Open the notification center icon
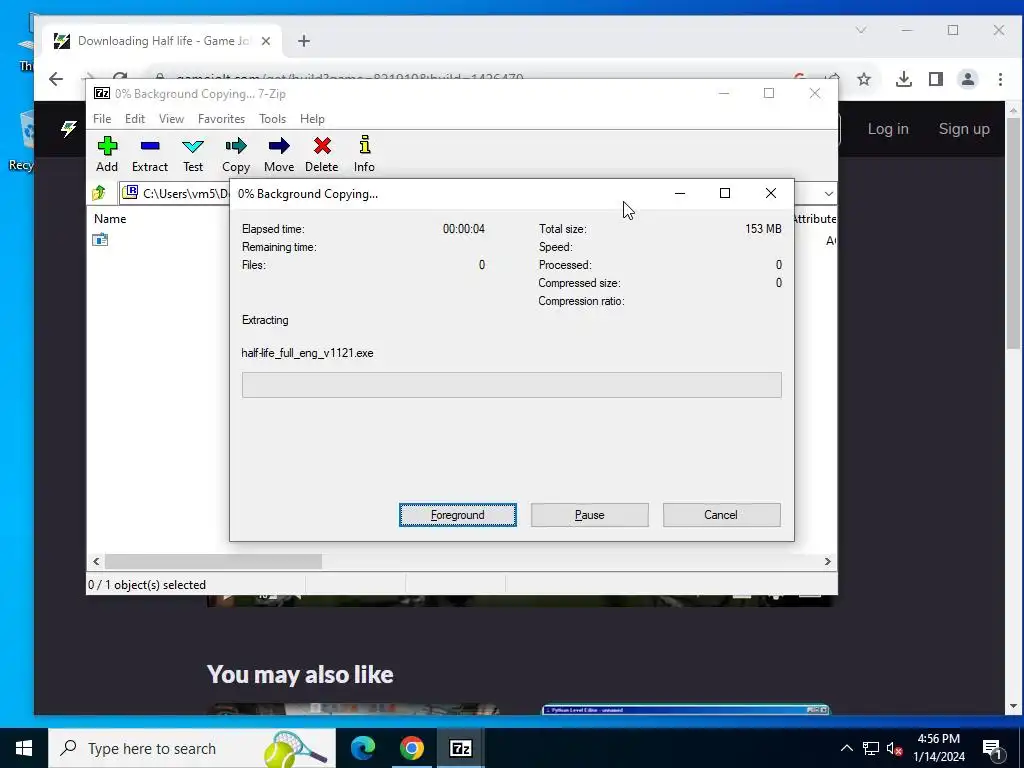 click(x=991, y=748)
